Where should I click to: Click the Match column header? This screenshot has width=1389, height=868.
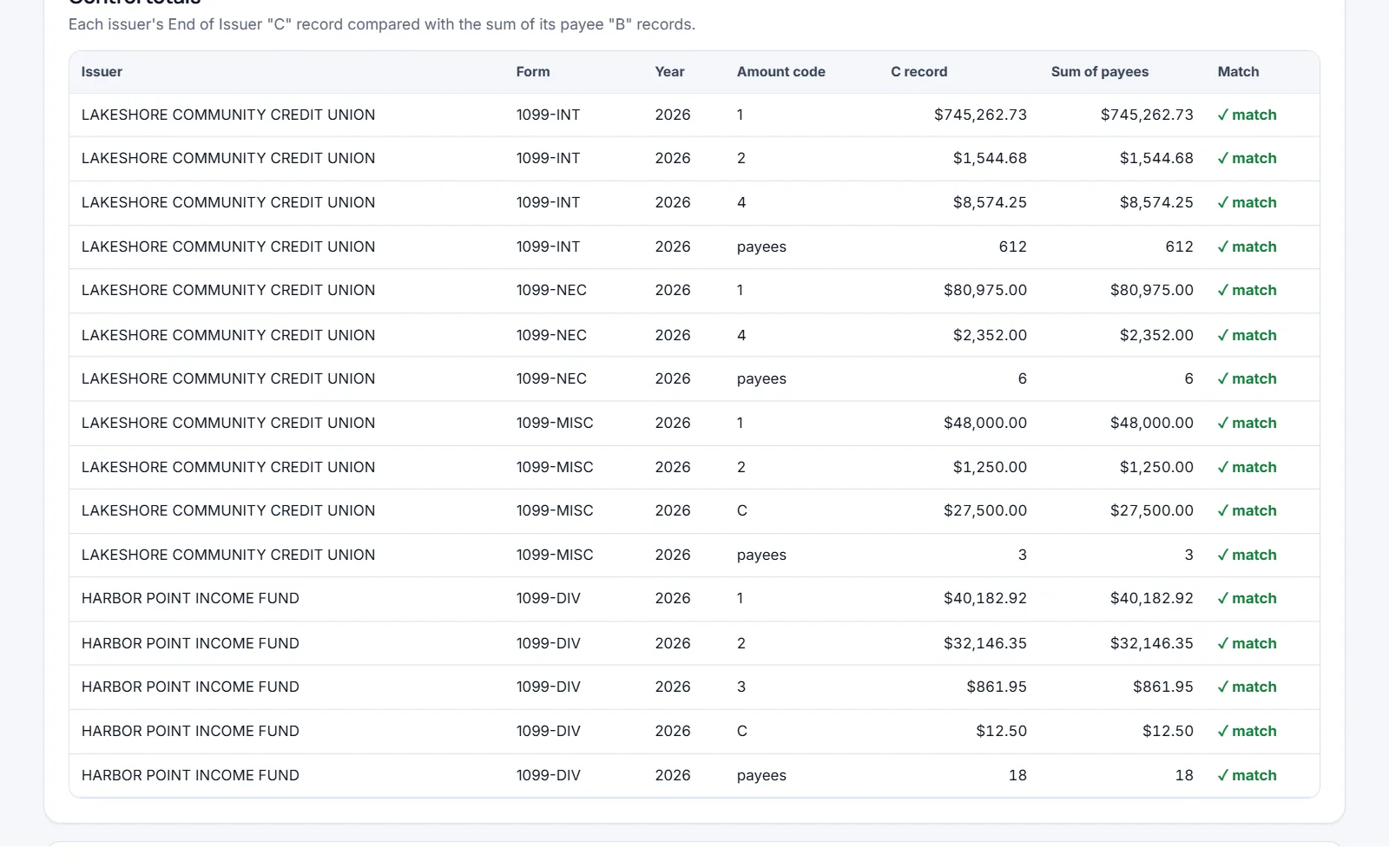click(1238, 72)
